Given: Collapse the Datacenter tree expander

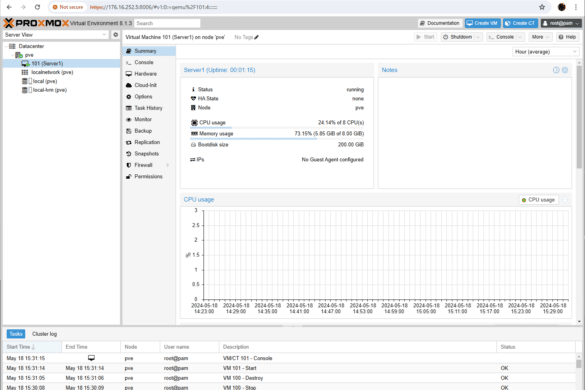Looking at the screenshot, I should [6, 46].
